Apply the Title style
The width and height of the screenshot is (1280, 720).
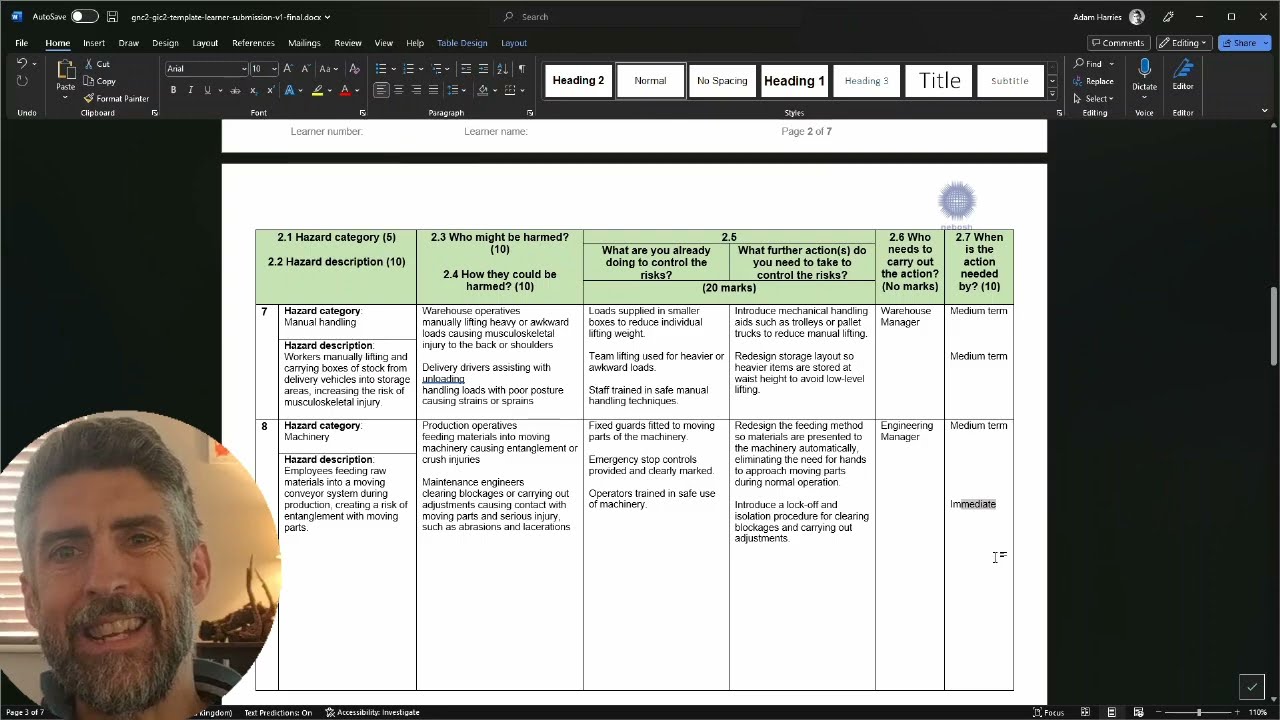[x=939, y=81]
